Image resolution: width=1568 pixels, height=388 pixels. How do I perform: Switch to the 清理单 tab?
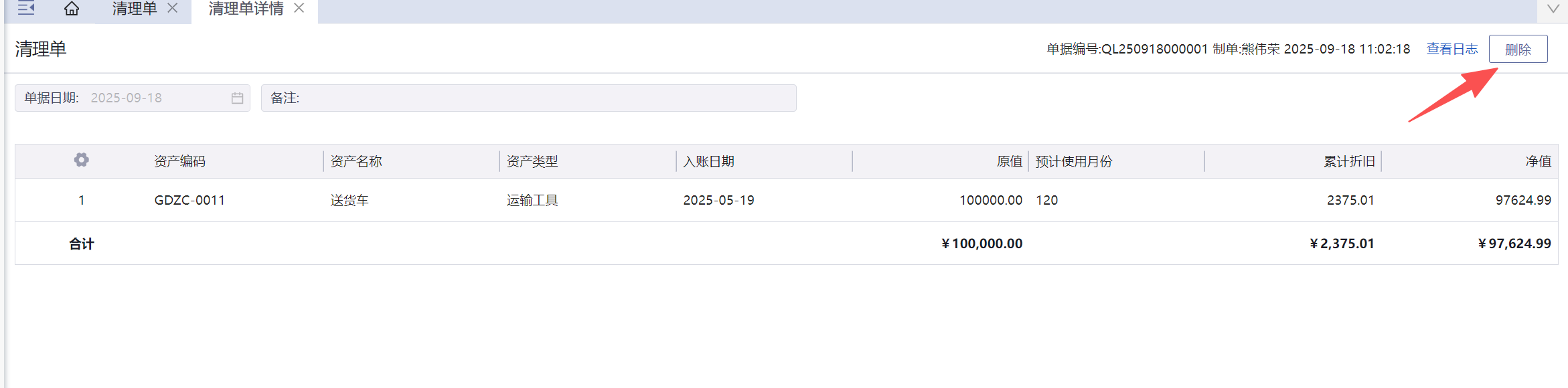tap(134, 9)
